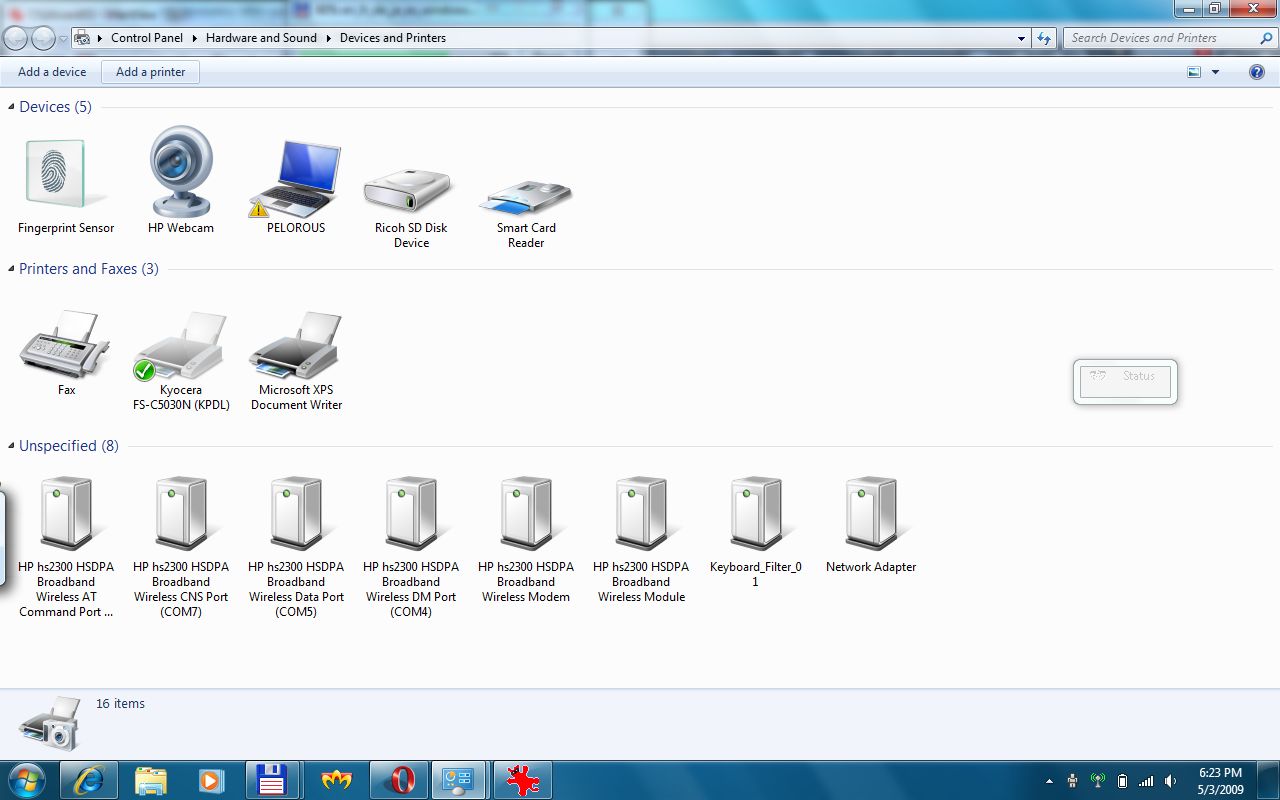1280x800 pixels.
Task: Select the Fax device
Action: [x=65, y=345]
